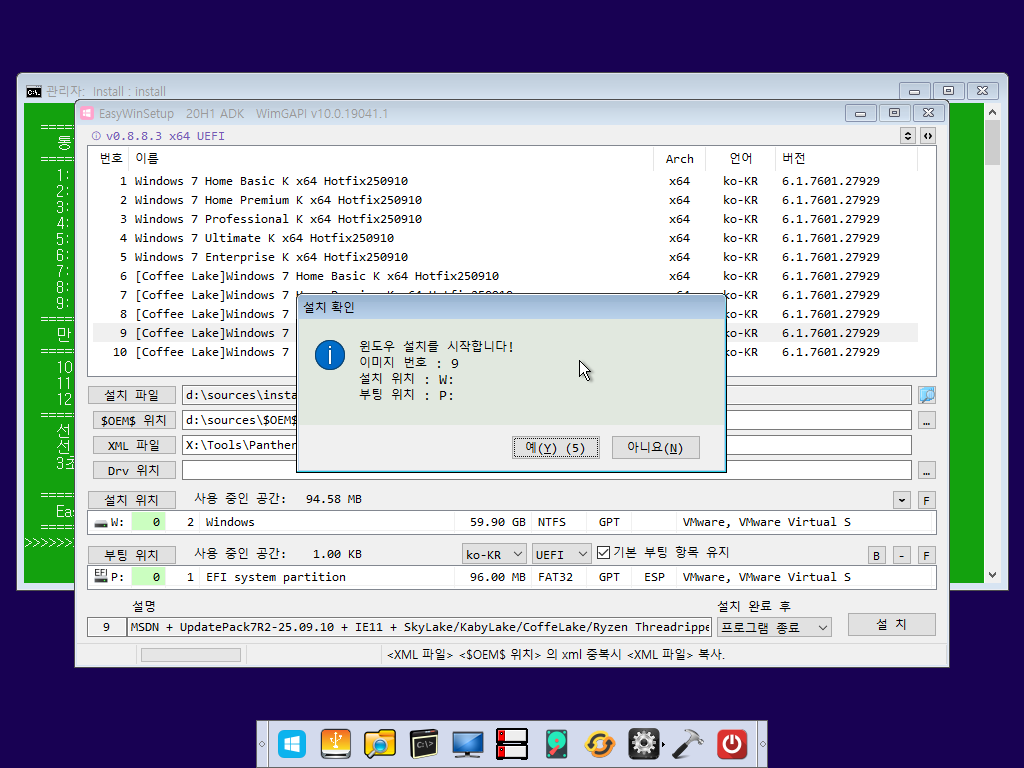The image size is (1024, 768).
Task: Click the console window title icon
Action: pyautogui.click(x=34, y=91)
